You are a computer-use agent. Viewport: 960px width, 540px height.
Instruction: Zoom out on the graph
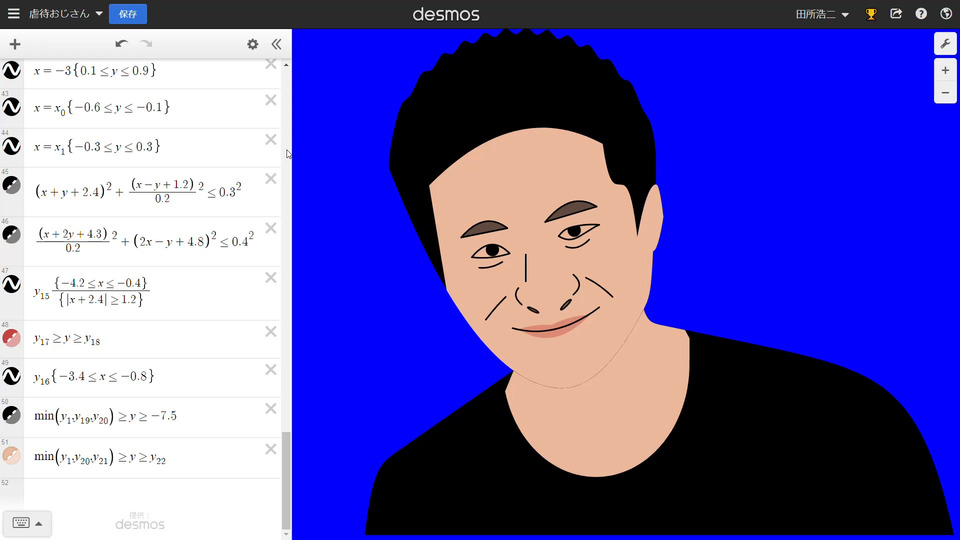click(945, 93)
